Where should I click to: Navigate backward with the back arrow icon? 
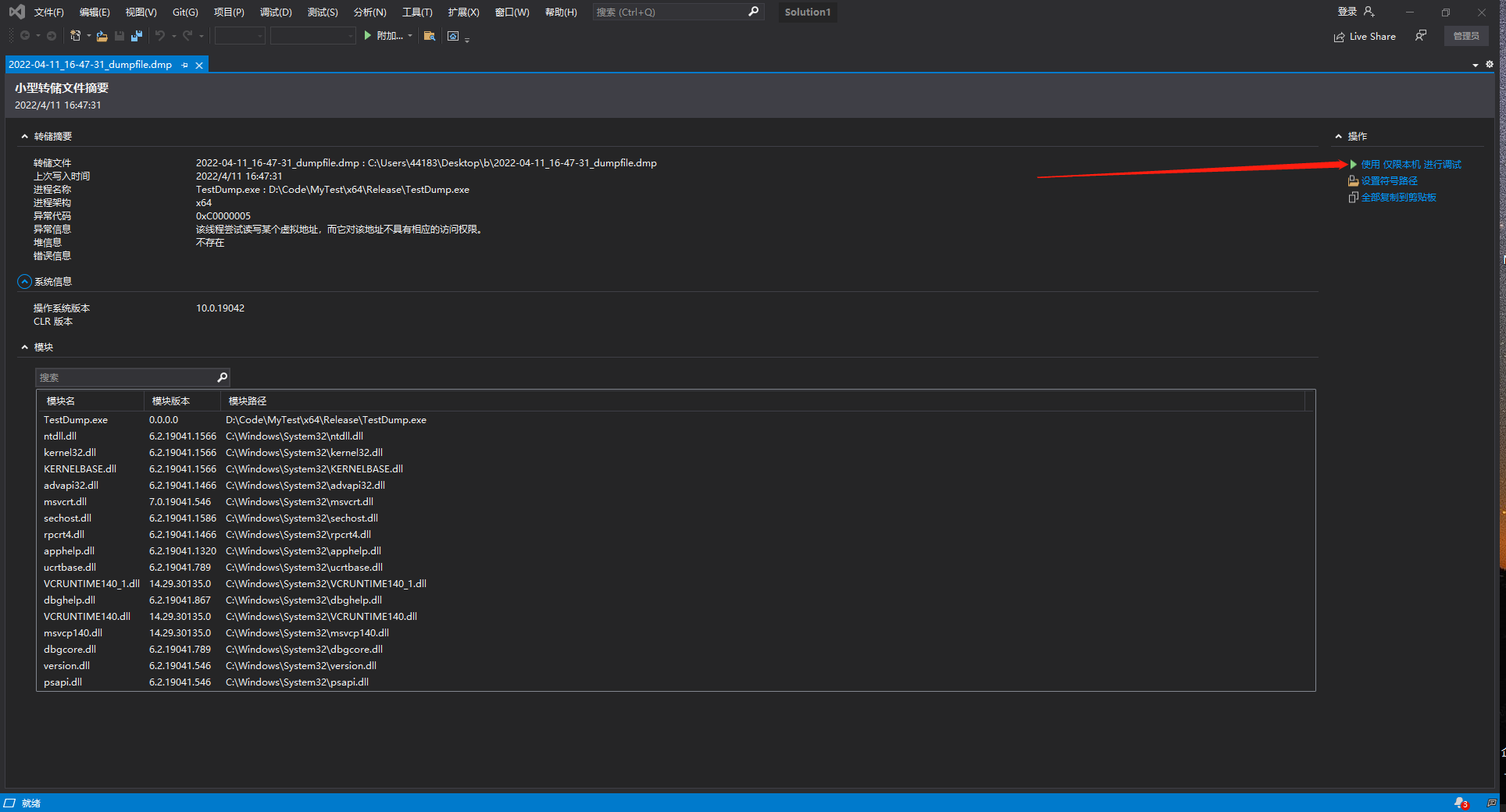[x=25, y=36]
